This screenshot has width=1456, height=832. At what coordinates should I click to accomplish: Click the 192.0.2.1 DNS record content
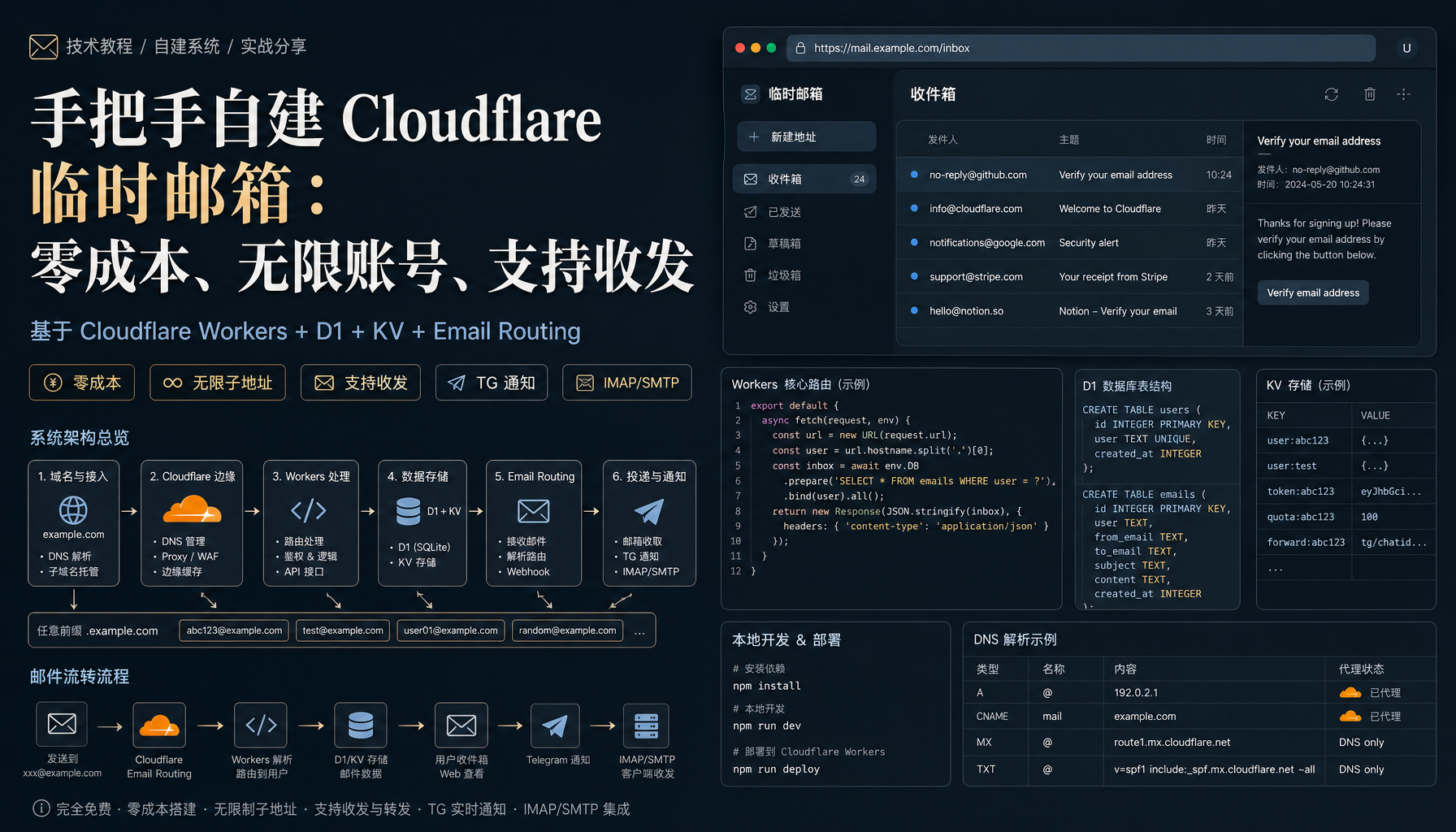point(1136,692)
